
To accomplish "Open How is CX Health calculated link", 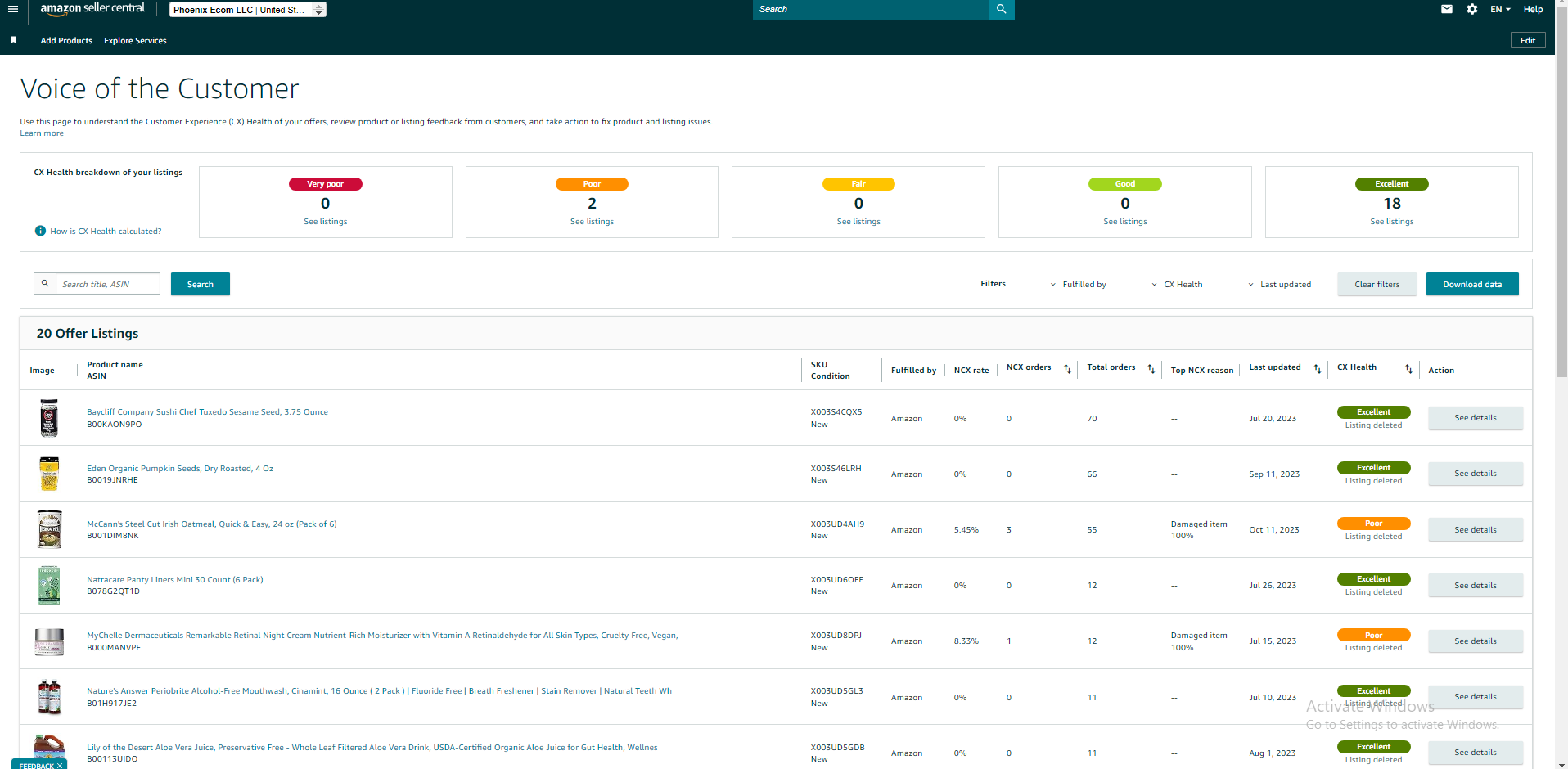I will pos(106,232).
